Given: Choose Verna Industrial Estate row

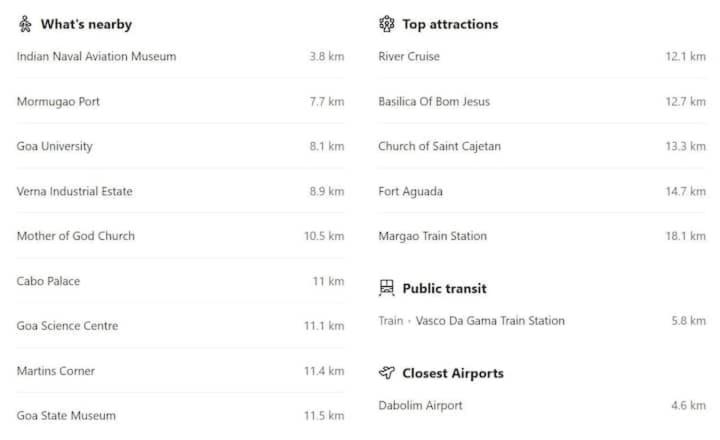Looking at the screenshot, I should pyautogui.click(x=180, y=191).
